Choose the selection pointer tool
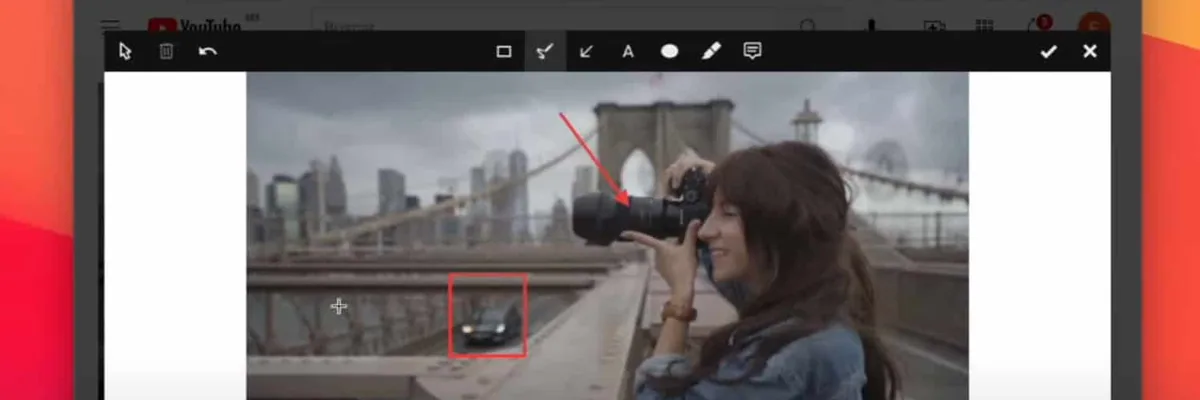The width and height of the screenshot is (1200, 400). [125, 51]
